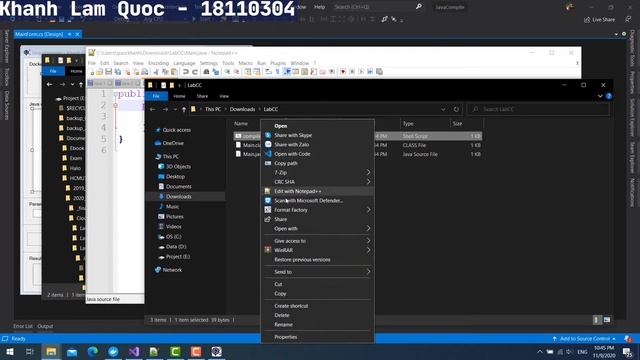640x360 pixels.
Task: Choose Restore previous versions
Action: pos(318,260)
